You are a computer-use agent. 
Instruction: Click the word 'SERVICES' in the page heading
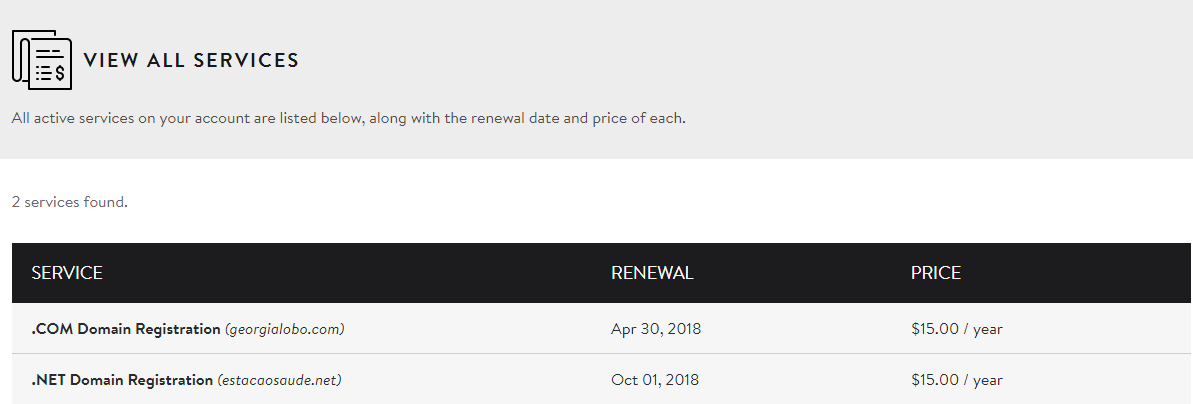246,60
